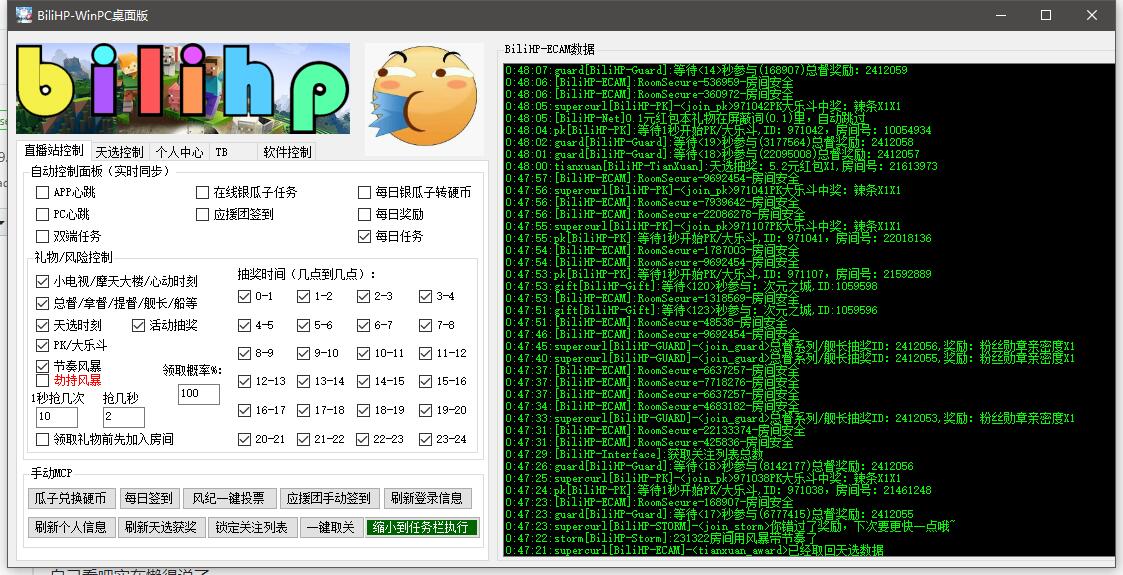This screenshot has width=1123, height=575.
Task: Toggle the 11-12 hour slot
Action: coord(425,353)
